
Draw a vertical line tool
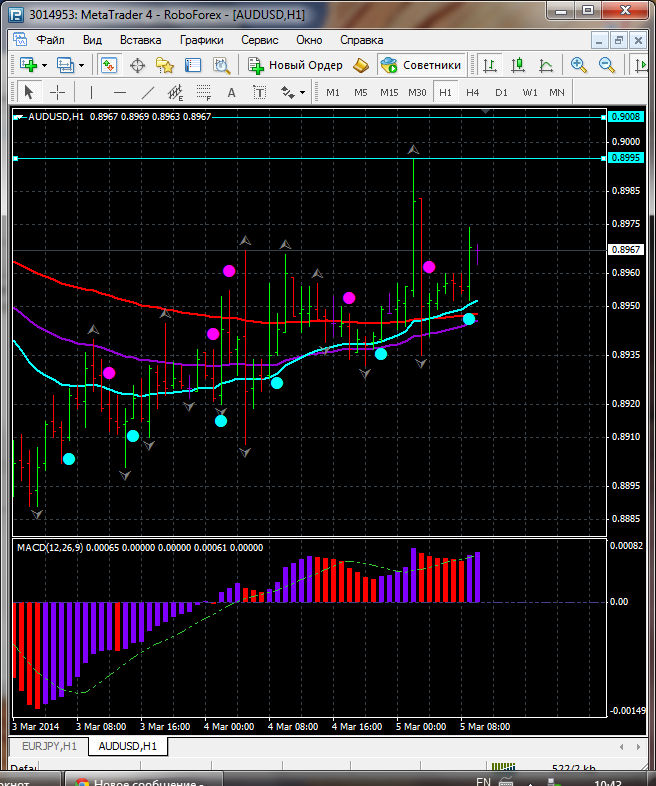click(91, 92)
